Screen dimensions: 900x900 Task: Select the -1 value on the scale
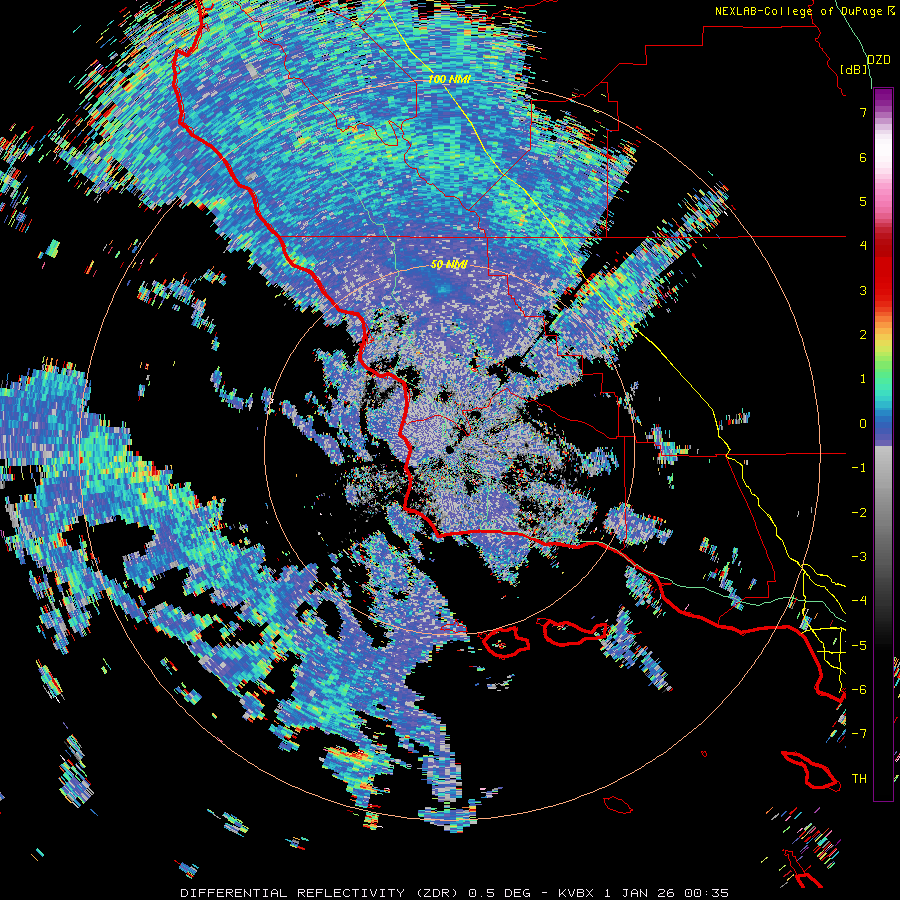859,468
